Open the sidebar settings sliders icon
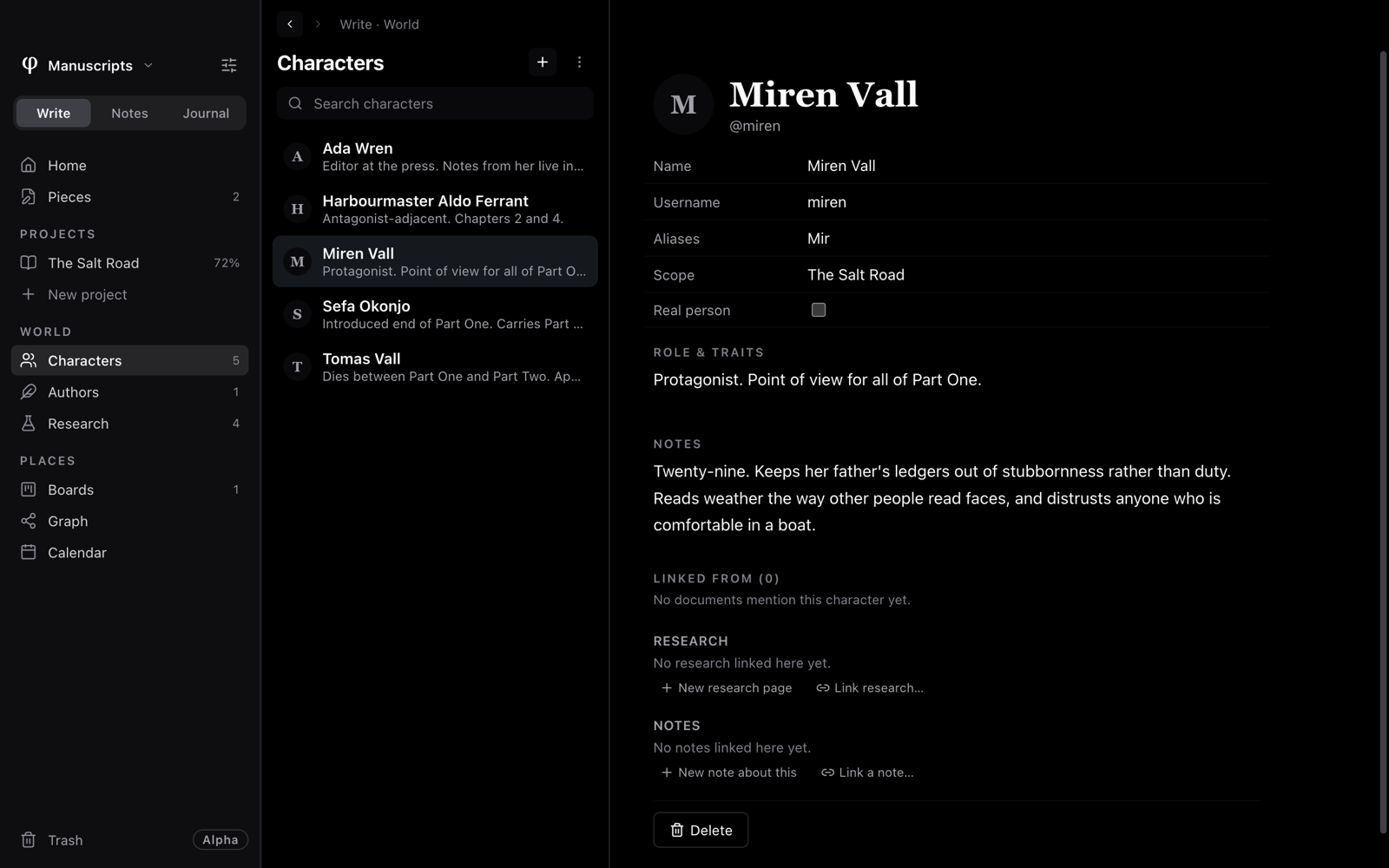The width and height of the screenshot is (1389, 868). (229, 65)
